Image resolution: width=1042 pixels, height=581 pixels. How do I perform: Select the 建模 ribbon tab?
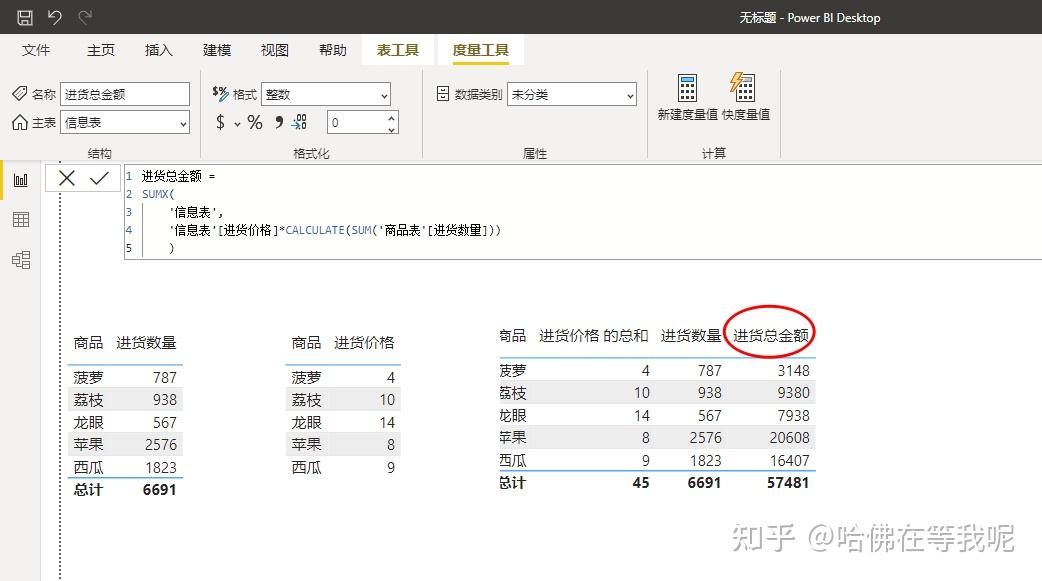coord(216,49)
